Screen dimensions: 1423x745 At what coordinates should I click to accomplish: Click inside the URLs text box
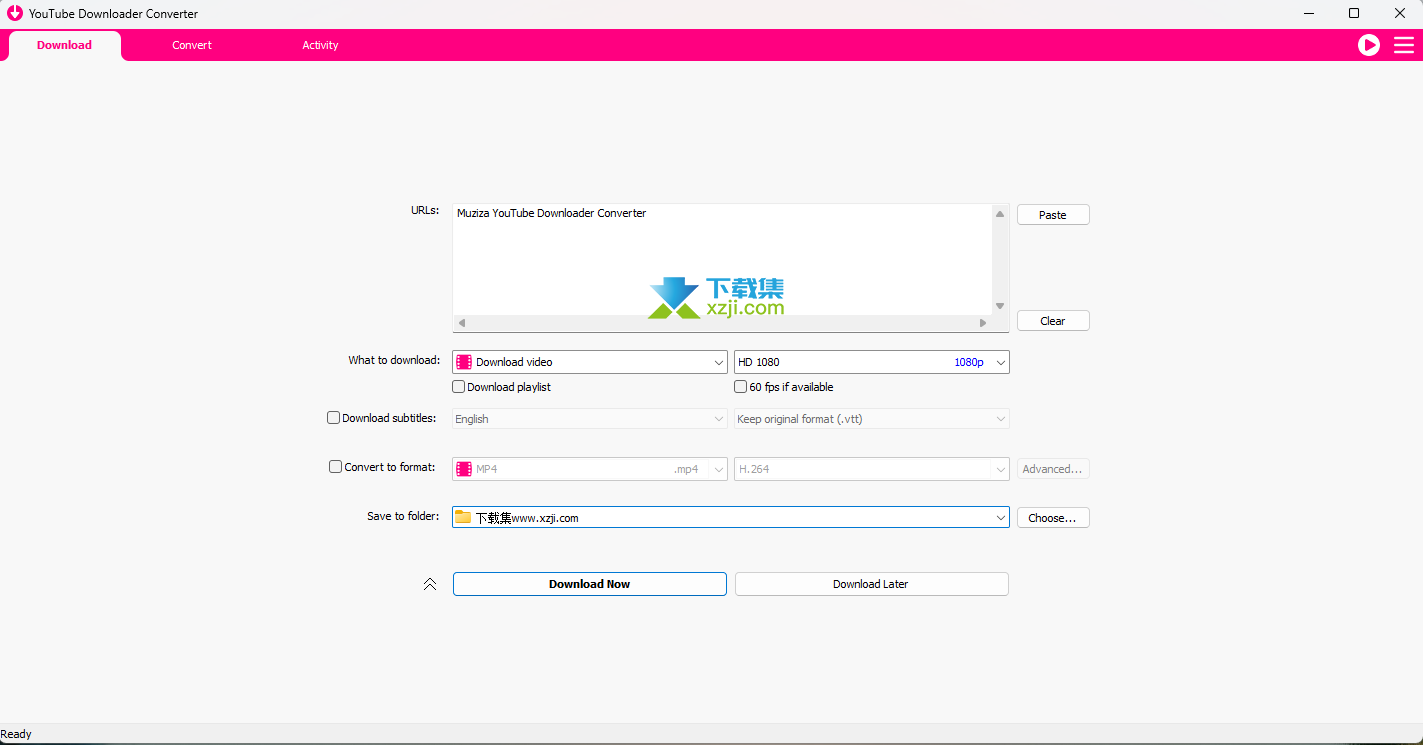click(x=722, y=260)
